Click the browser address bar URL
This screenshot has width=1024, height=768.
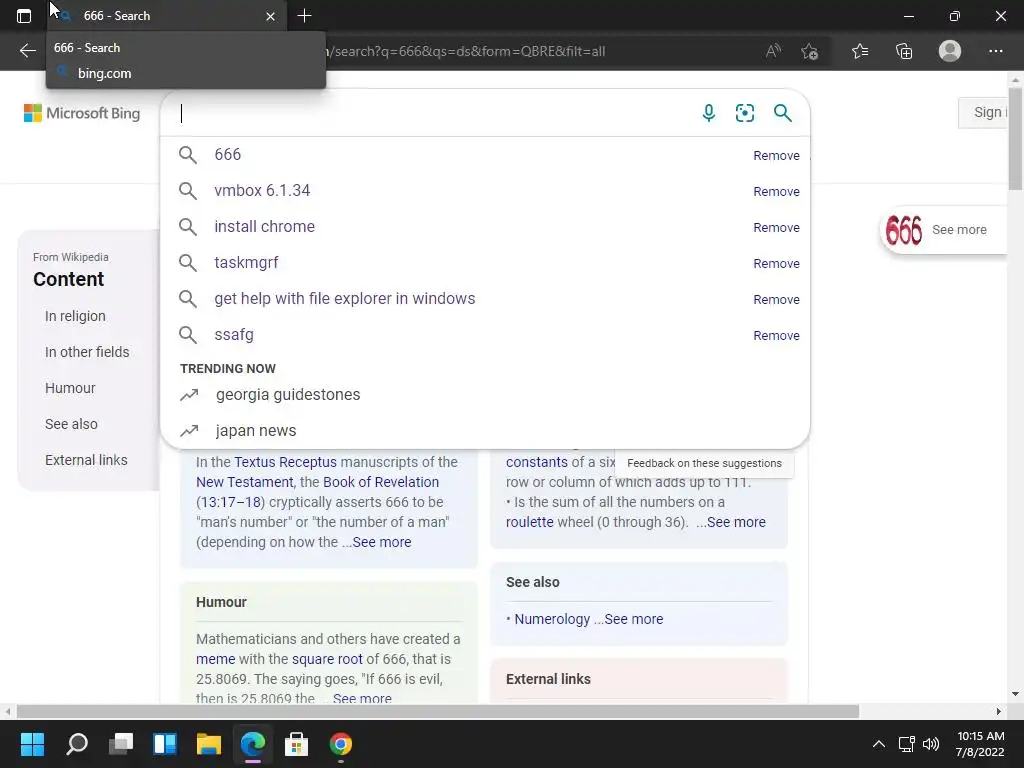(467, 51)
